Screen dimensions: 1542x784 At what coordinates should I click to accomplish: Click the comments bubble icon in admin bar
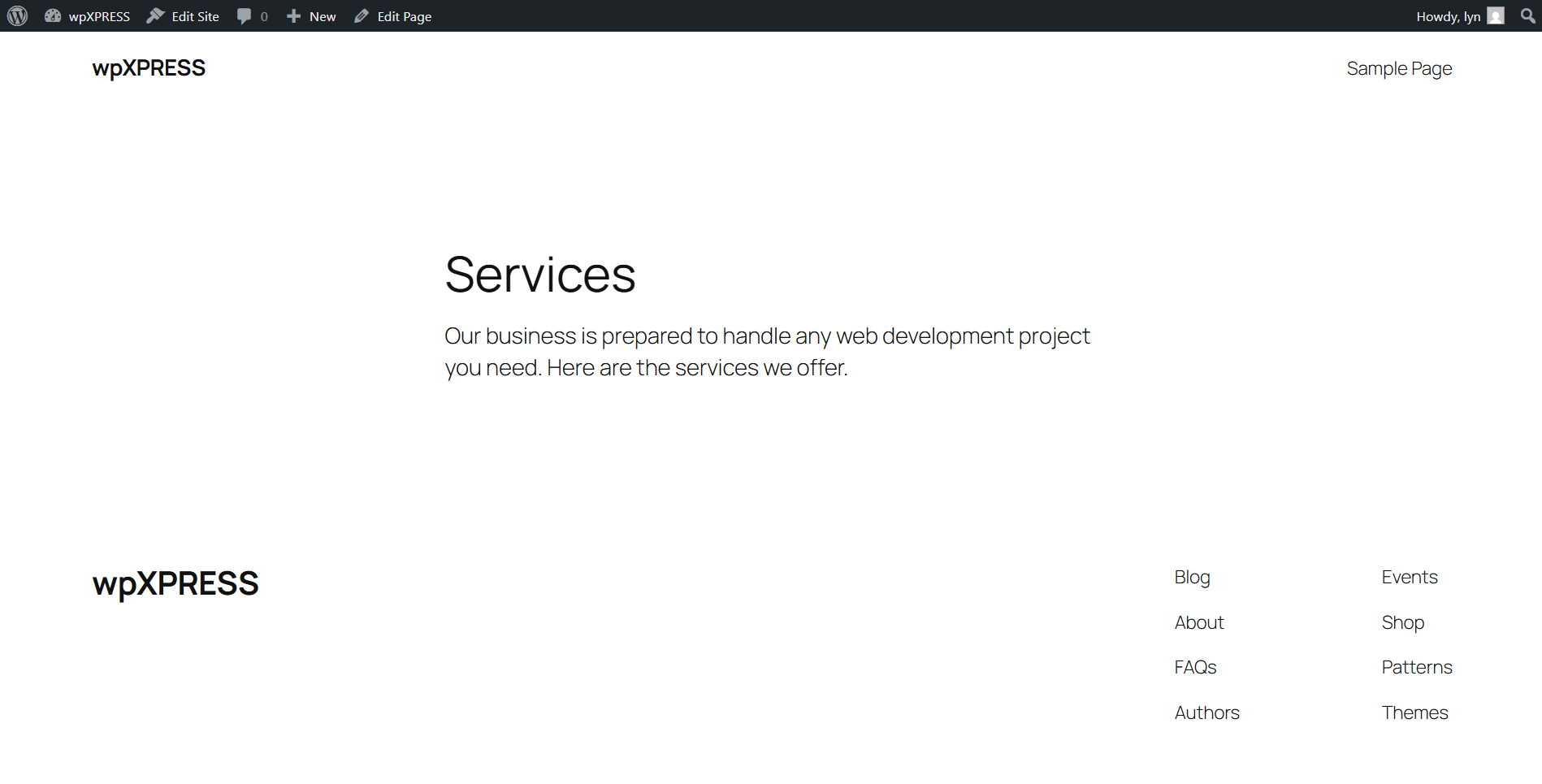coord(245,15)
